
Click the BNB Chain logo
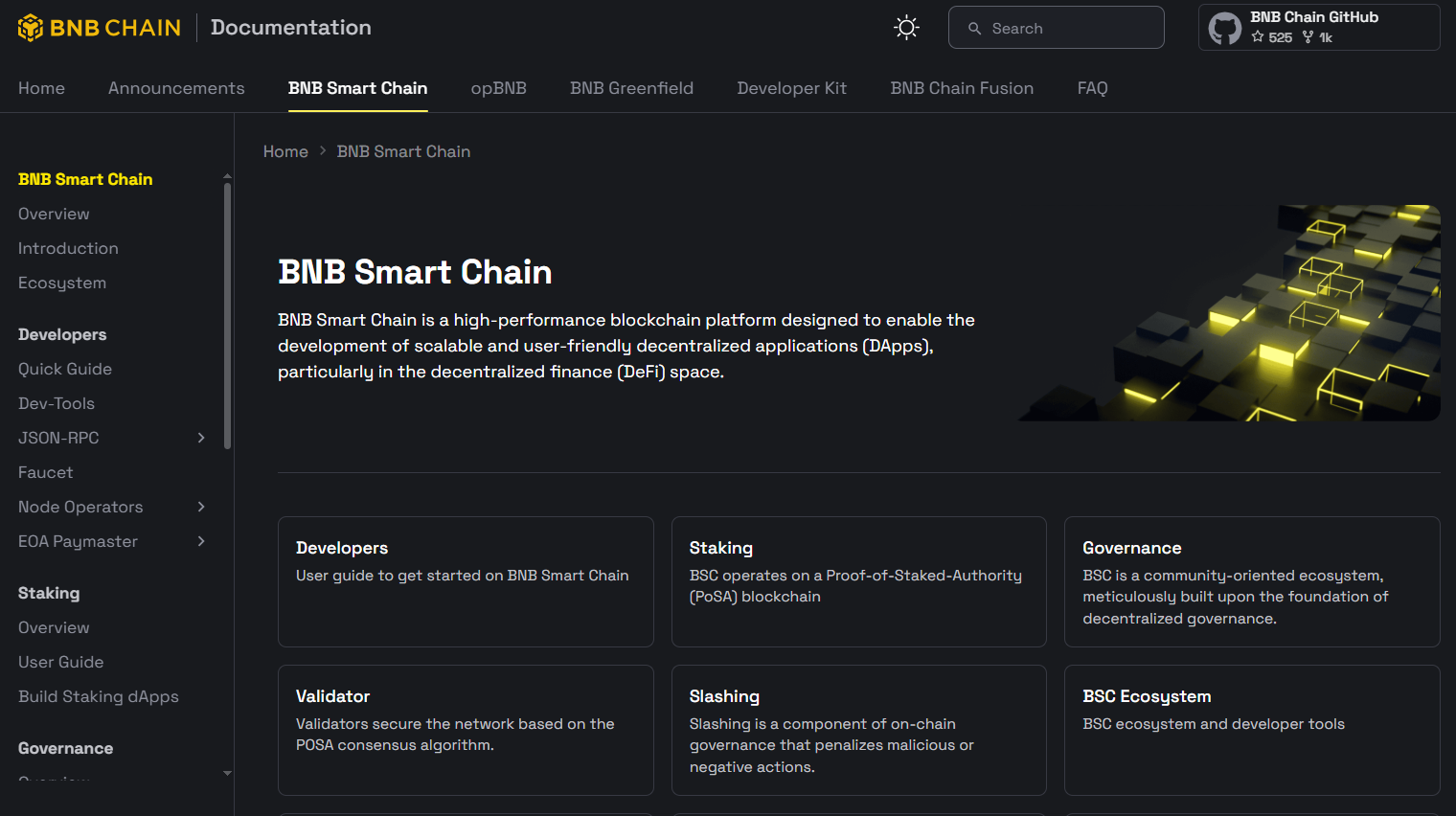pyautogui.click(x=99, y=28)
